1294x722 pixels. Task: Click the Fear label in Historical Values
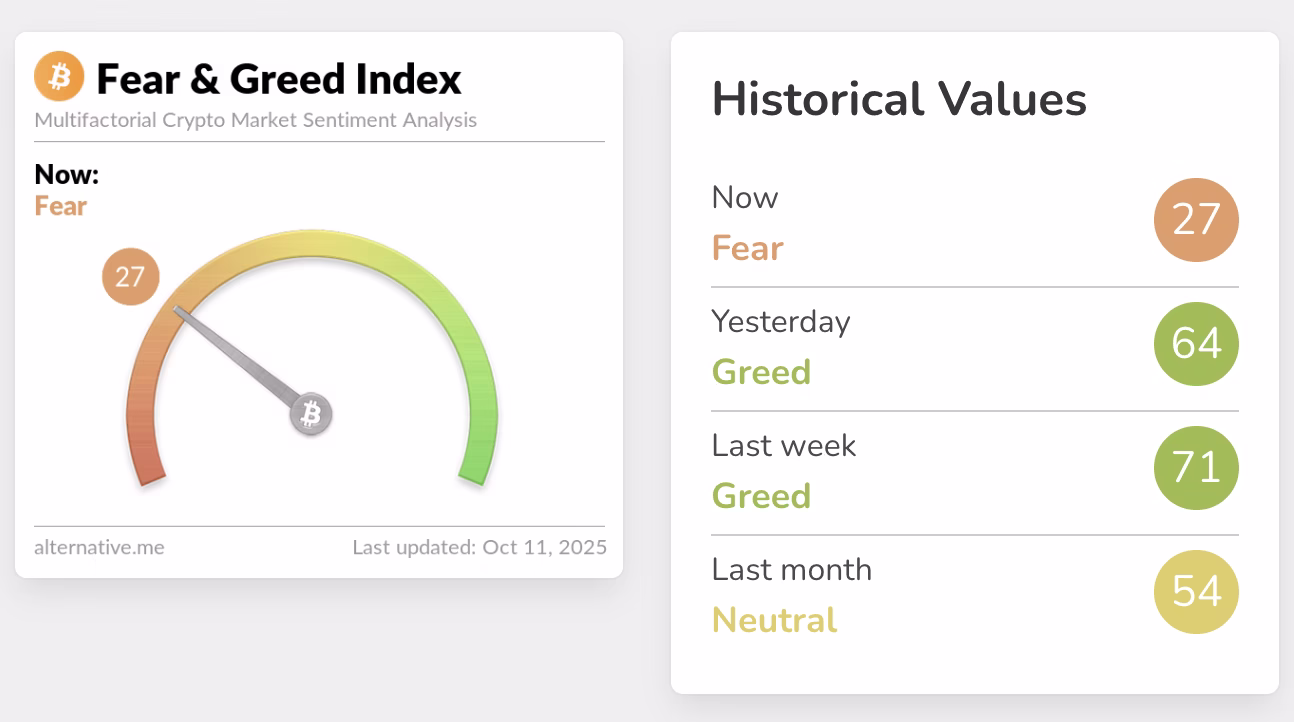pyautogui.click(x=747, y=248)
